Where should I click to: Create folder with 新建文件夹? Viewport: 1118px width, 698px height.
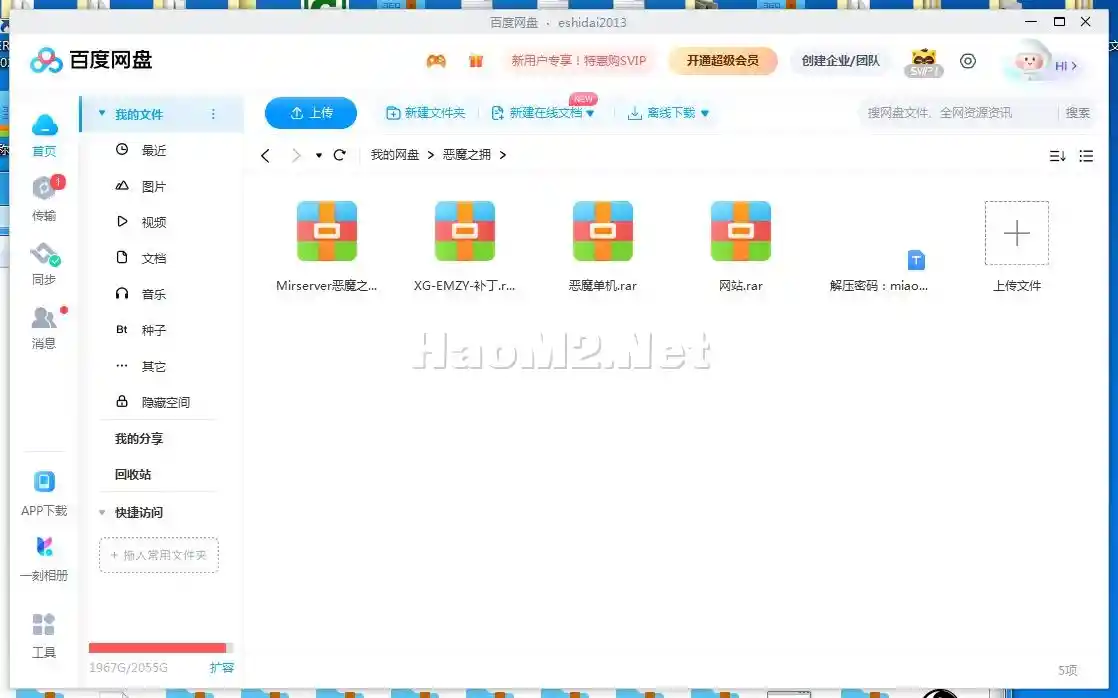click(x=426, y=113)
